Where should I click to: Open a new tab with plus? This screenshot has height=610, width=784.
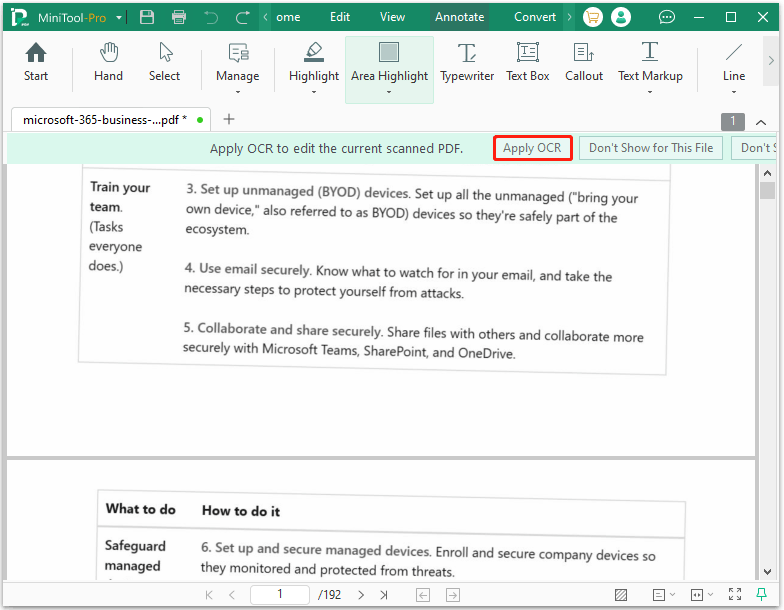click(x=228, y=119)
